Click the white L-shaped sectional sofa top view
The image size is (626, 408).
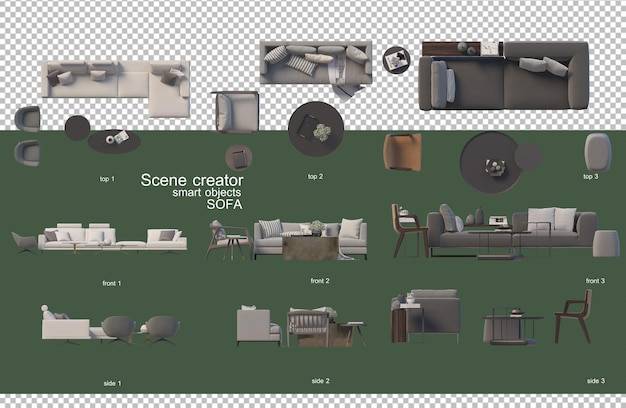pos(116,89)
